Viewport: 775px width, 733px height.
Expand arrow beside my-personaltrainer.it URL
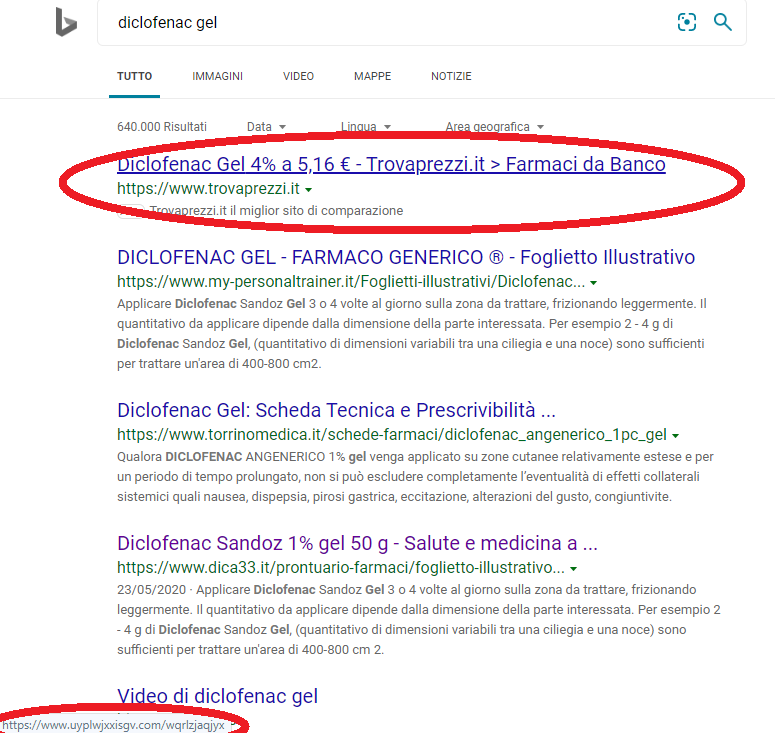tap(594, 283)
